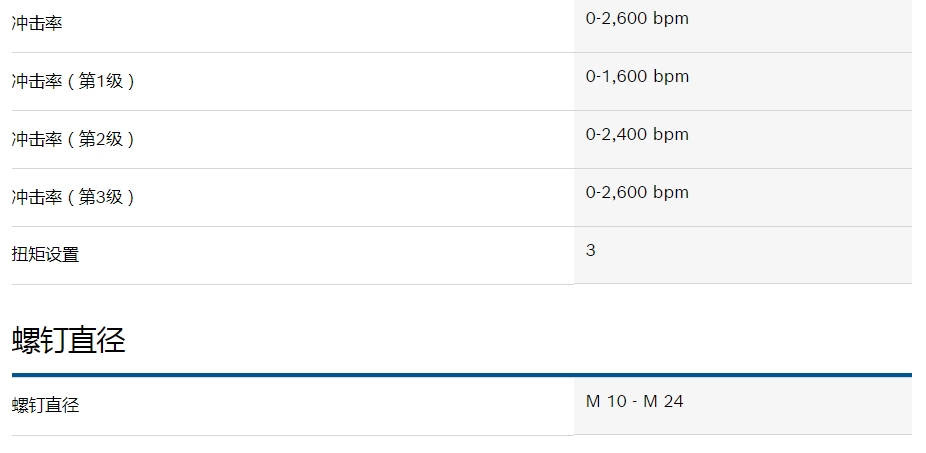Click empty gray area right of "M 10 - M 24"
The height and width of the screenshot is (453, 926).
pos(800,405)
